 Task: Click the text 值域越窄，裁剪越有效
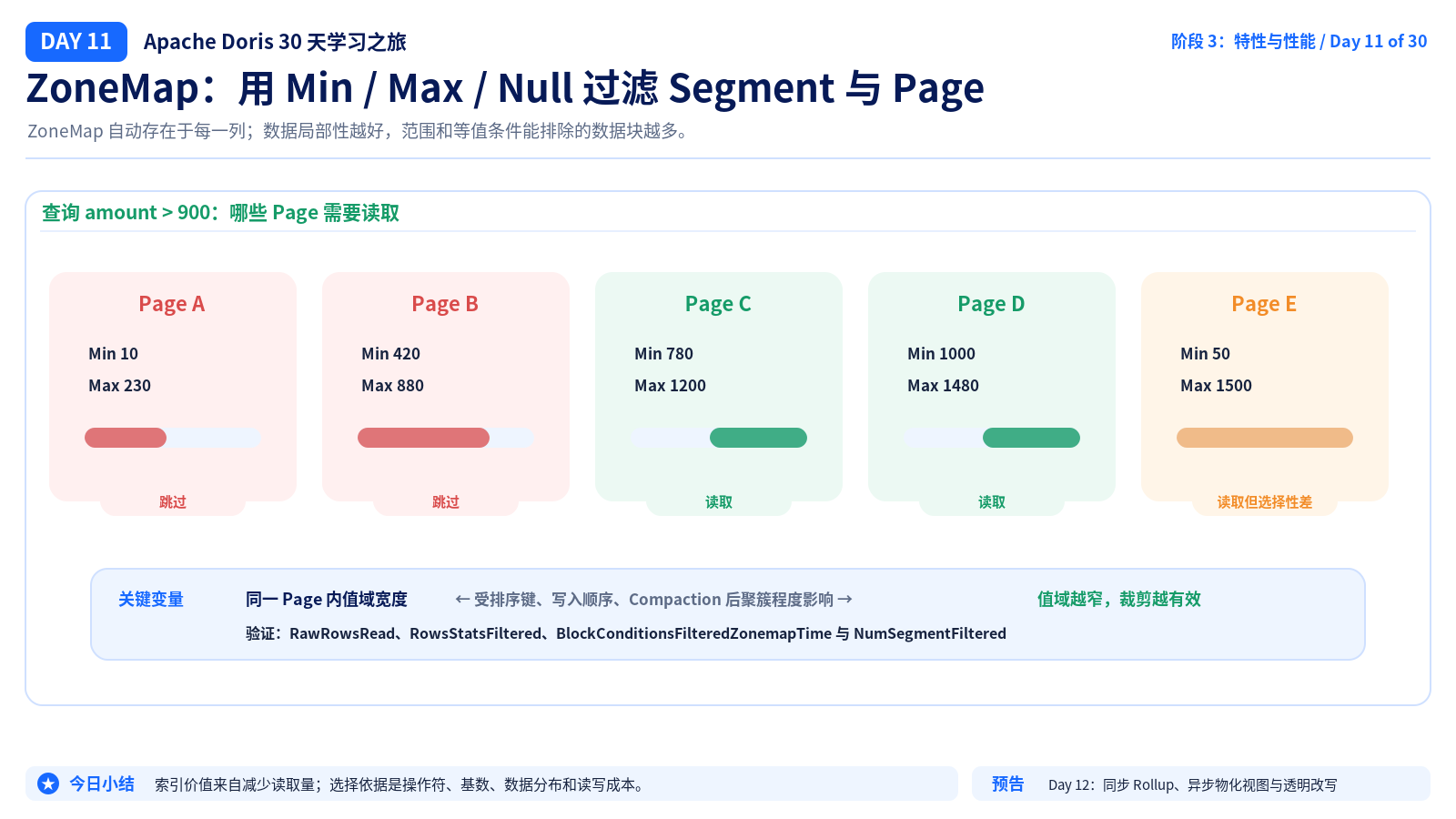tap(1119, 600)
